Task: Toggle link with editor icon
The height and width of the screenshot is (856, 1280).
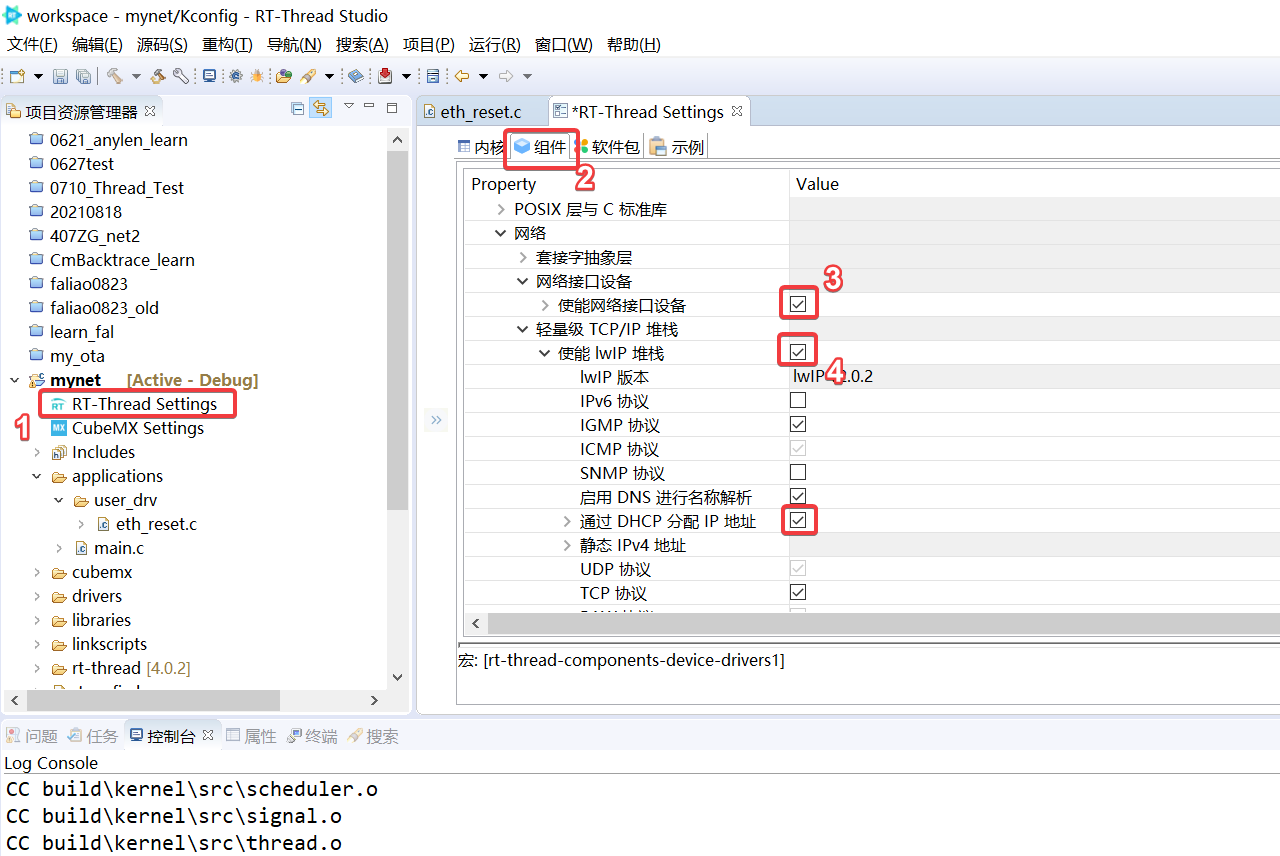Action: click(320, 108)
